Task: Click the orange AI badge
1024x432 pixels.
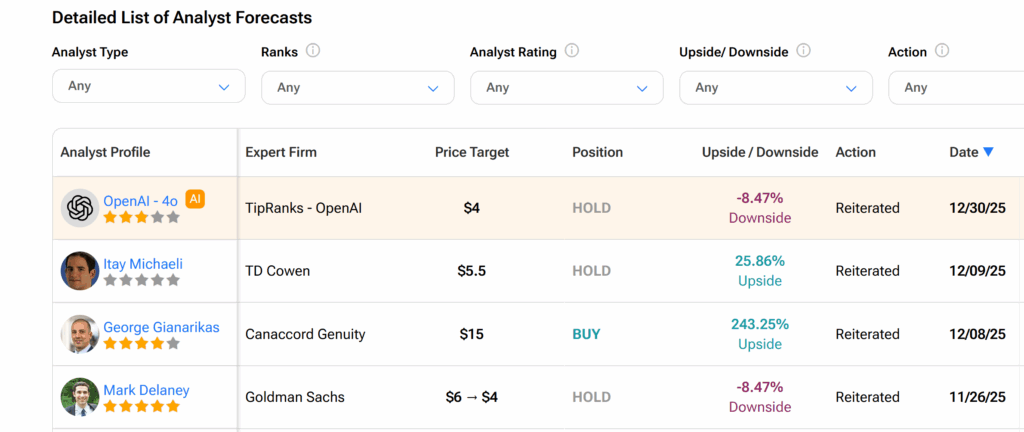Action: [x=196, y=199]
